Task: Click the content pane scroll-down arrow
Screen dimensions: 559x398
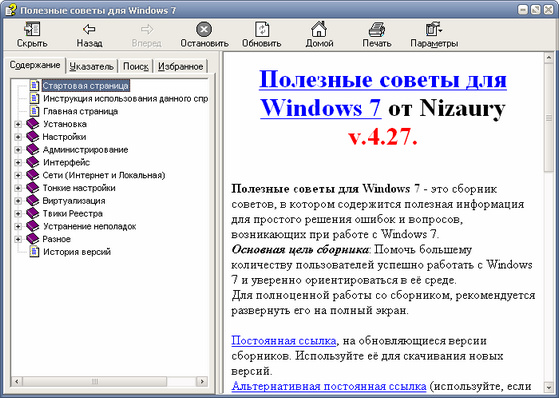Action: tap(549, 387)
